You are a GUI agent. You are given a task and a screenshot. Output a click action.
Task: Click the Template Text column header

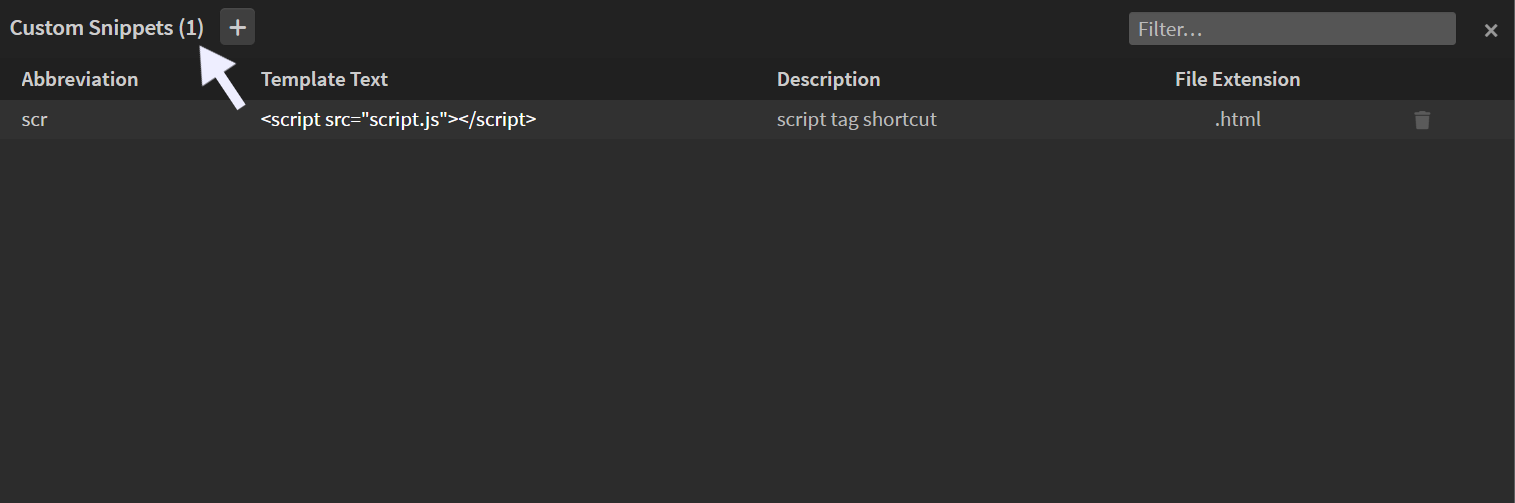click(324, 79)
